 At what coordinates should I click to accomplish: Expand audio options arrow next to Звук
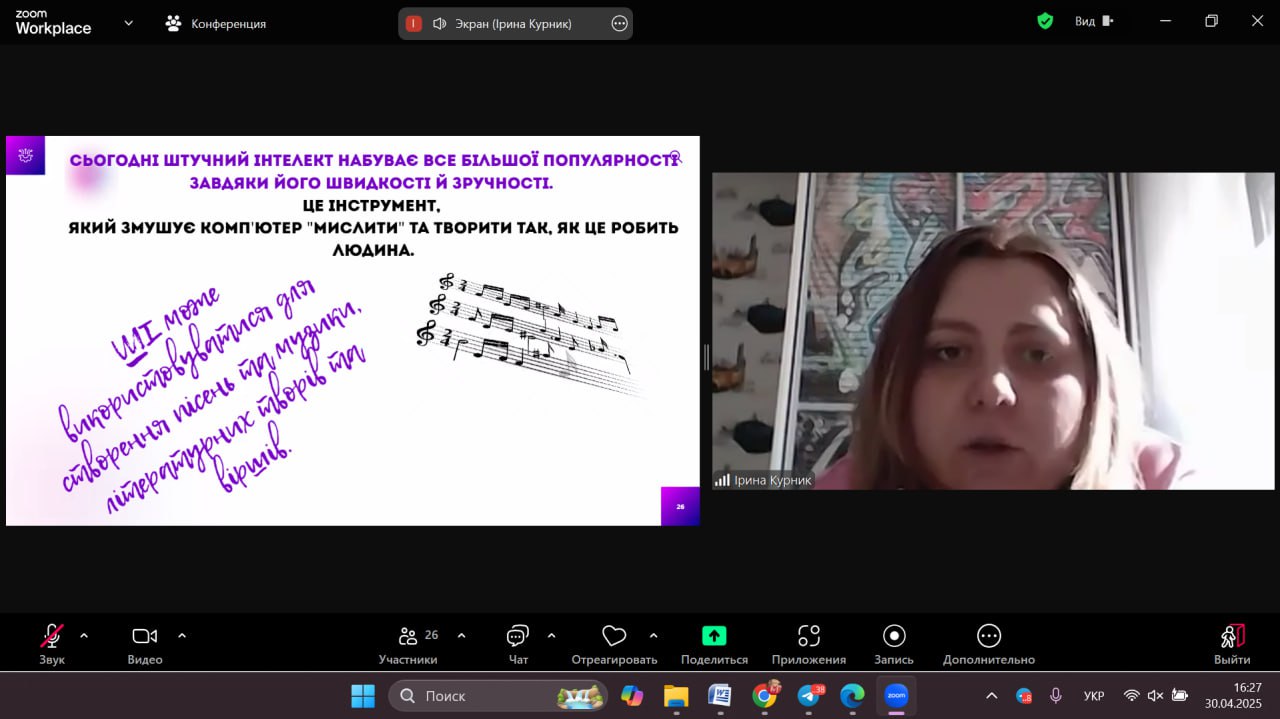84,635
